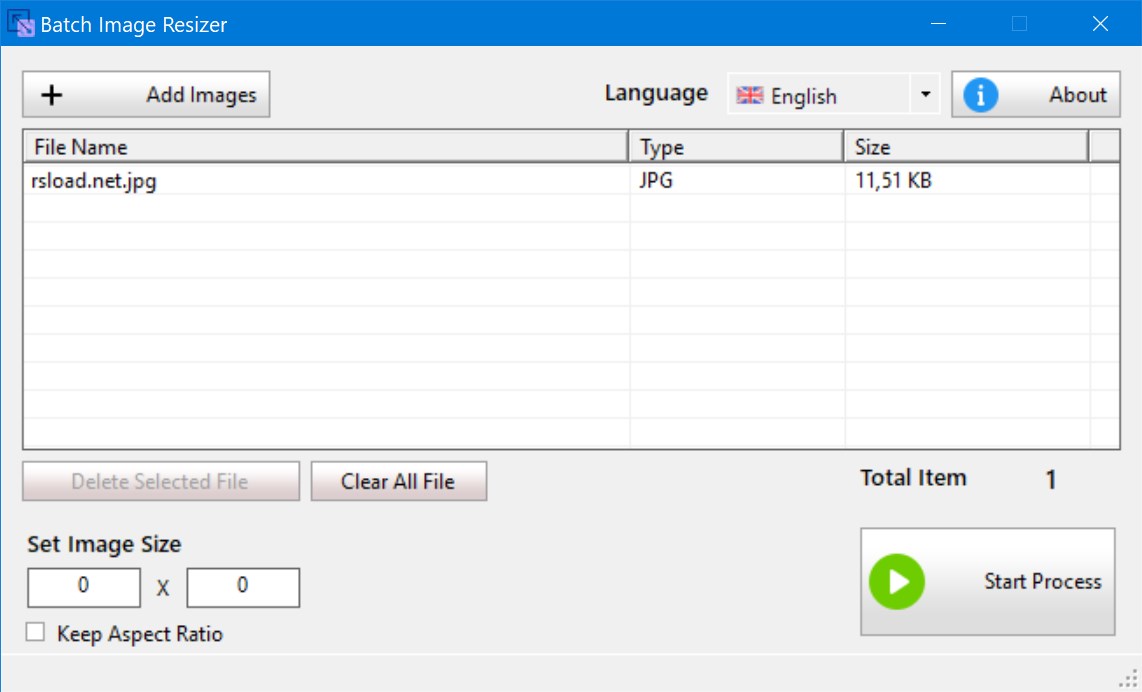Click the blue info icon next to About
The width and height of the screenshot is (1142, 692).
(x=979, y=93)
